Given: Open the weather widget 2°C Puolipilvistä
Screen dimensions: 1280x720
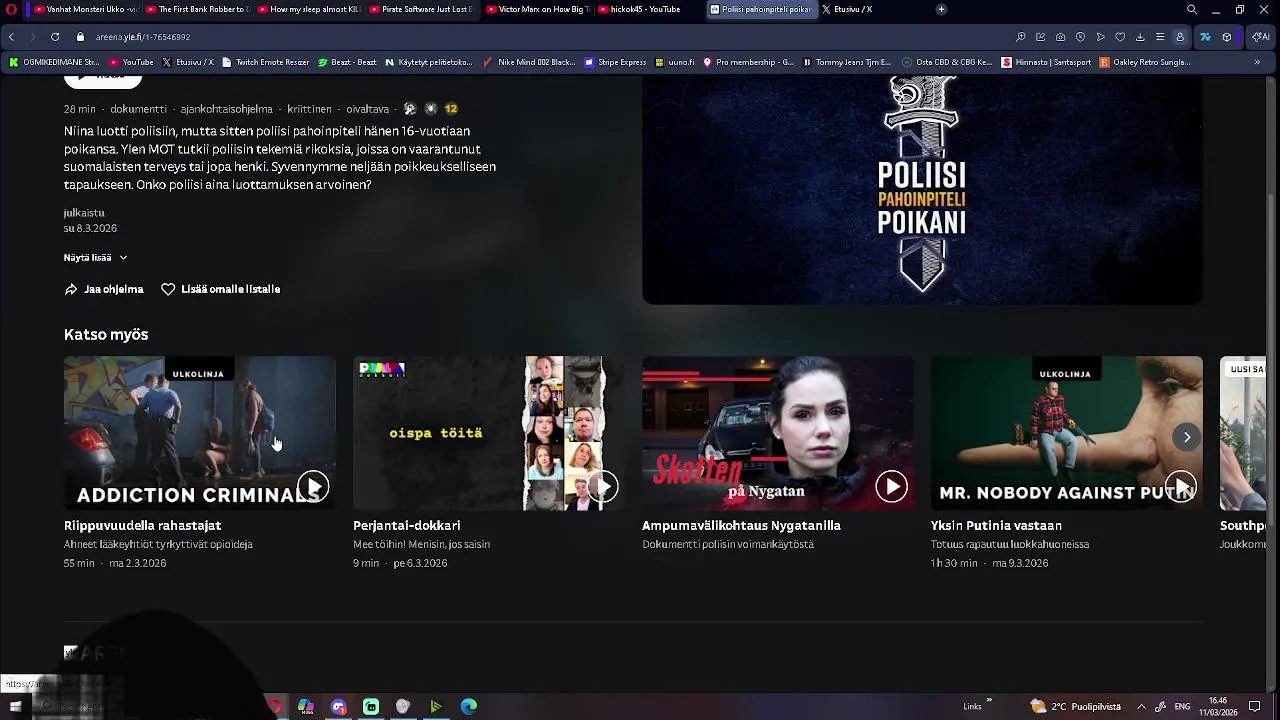Looking at the screenshot, I should [x=1076, y=706].
